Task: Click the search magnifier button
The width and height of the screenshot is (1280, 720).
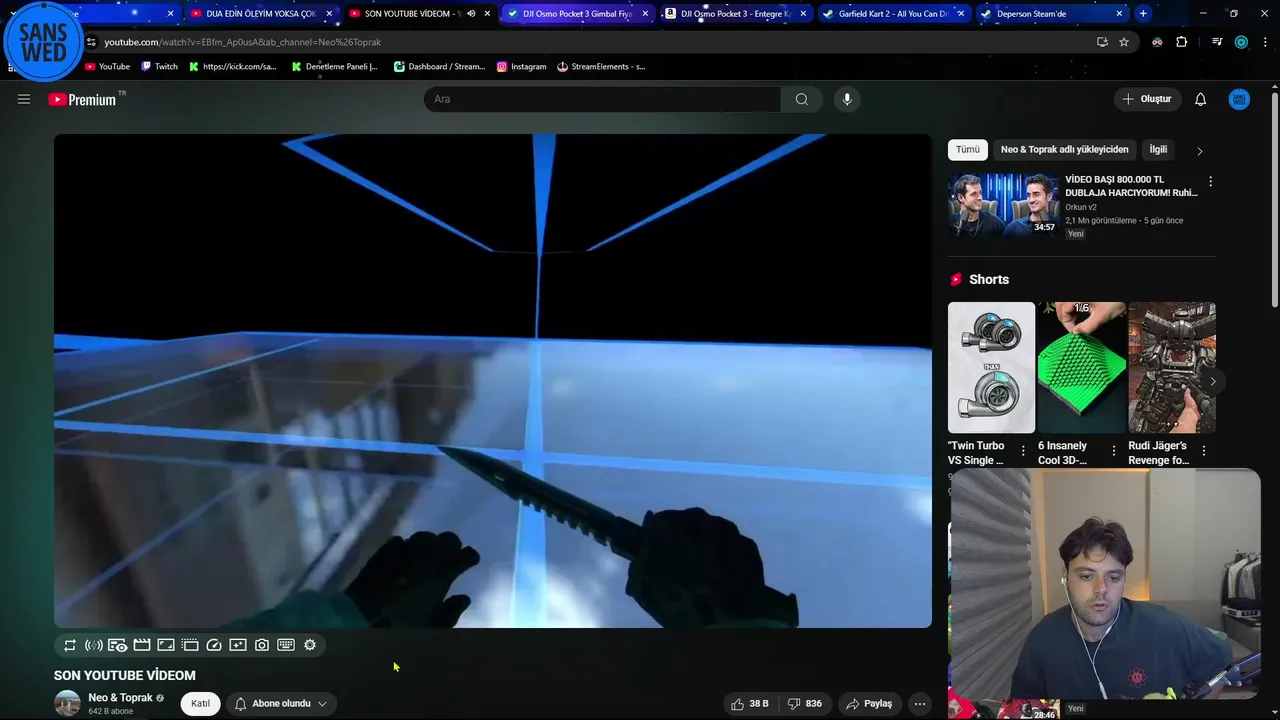Action: [802, 99]
